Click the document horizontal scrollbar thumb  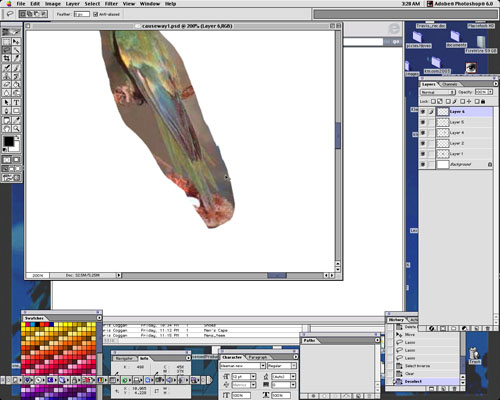pyautogui.click(x=276, y=275)
